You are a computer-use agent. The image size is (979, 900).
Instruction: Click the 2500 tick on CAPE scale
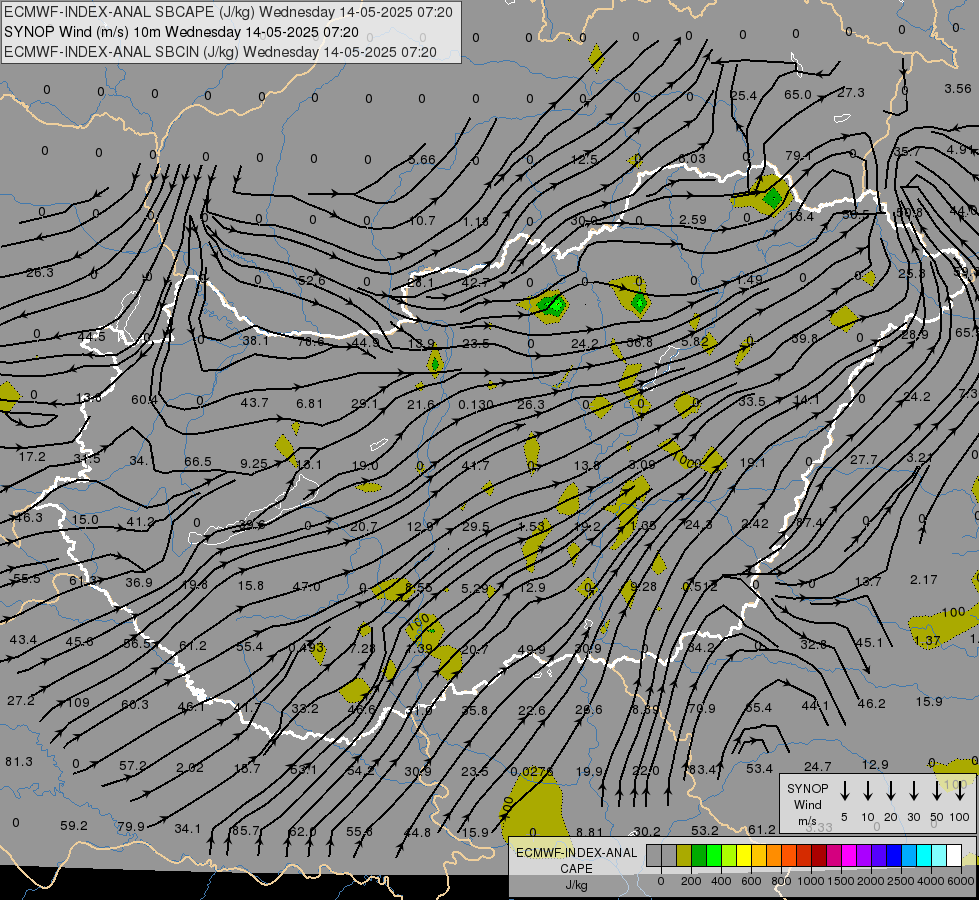[900, 881]
